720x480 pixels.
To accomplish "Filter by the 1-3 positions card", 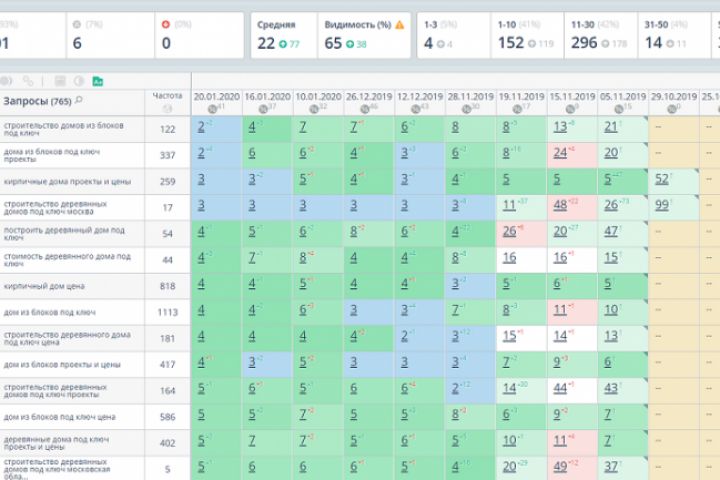I will pyautogui.click(x=454, y=35).
